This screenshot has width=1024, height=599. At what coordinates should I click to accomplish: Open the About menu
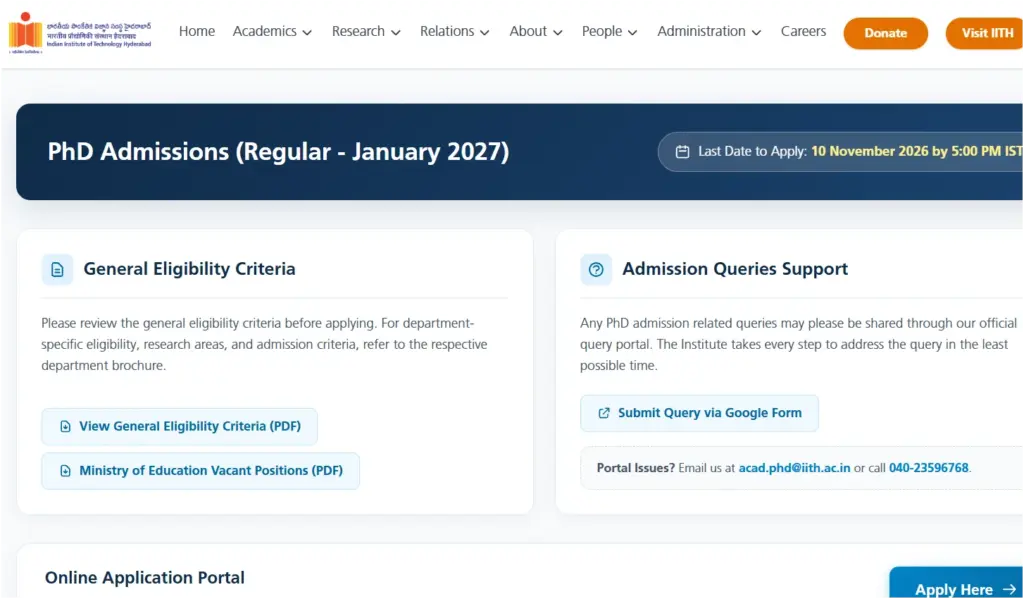coord(536,31)
